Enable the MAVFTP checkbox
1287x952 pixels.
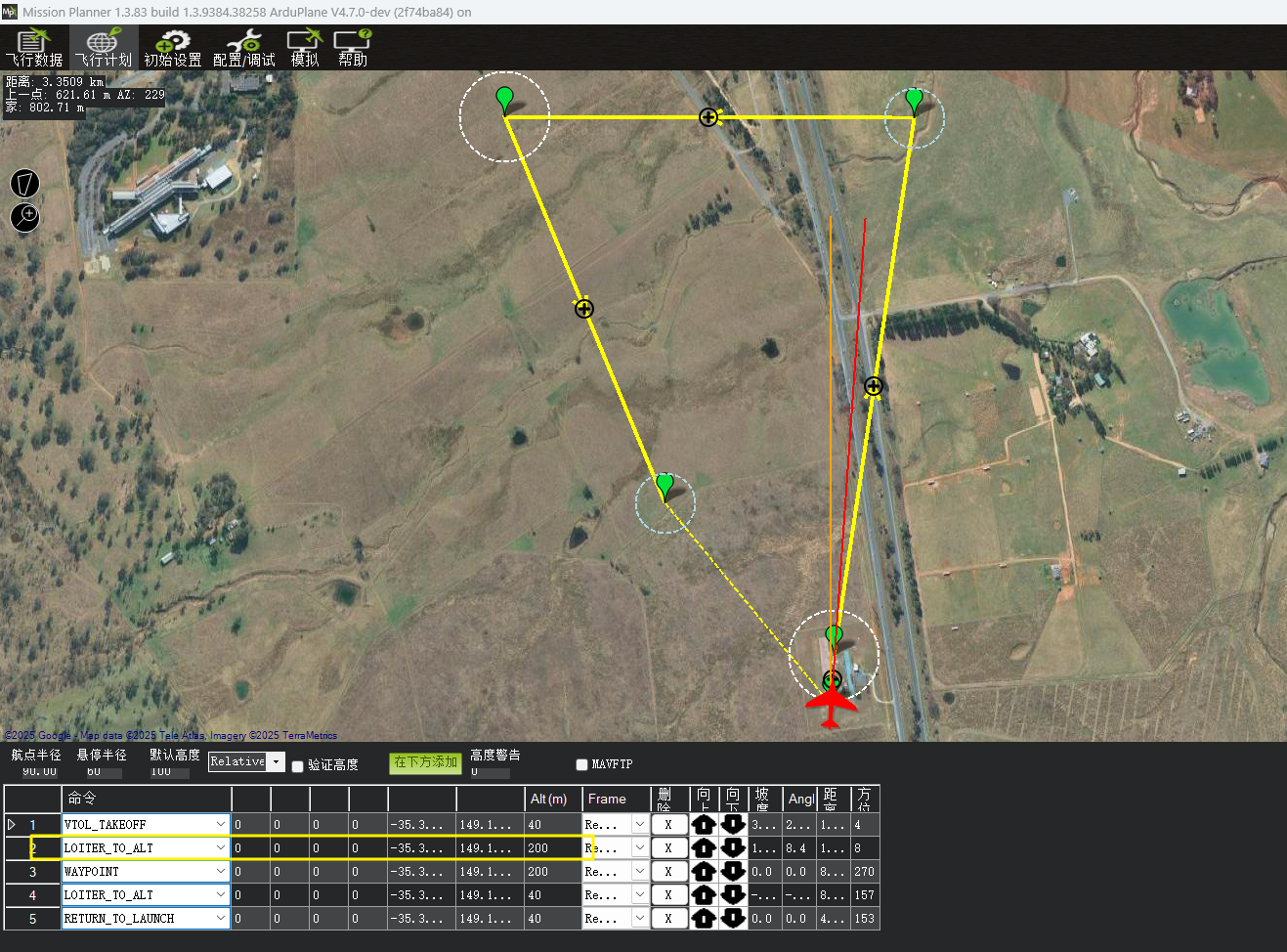pyautogui.click(x=582, y=764)
